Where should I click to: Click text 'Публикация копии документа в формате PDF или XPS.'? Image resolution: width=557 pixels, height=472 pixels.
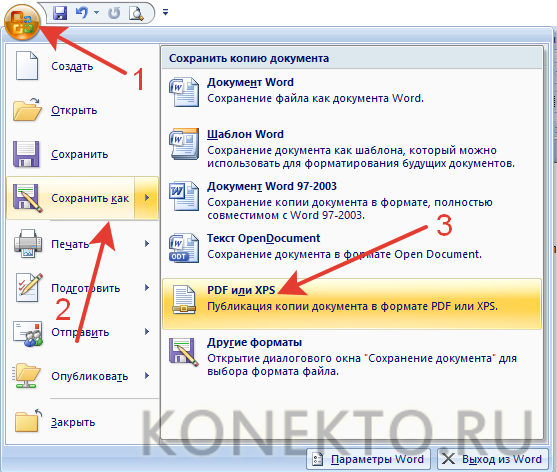tap(352, 306)
